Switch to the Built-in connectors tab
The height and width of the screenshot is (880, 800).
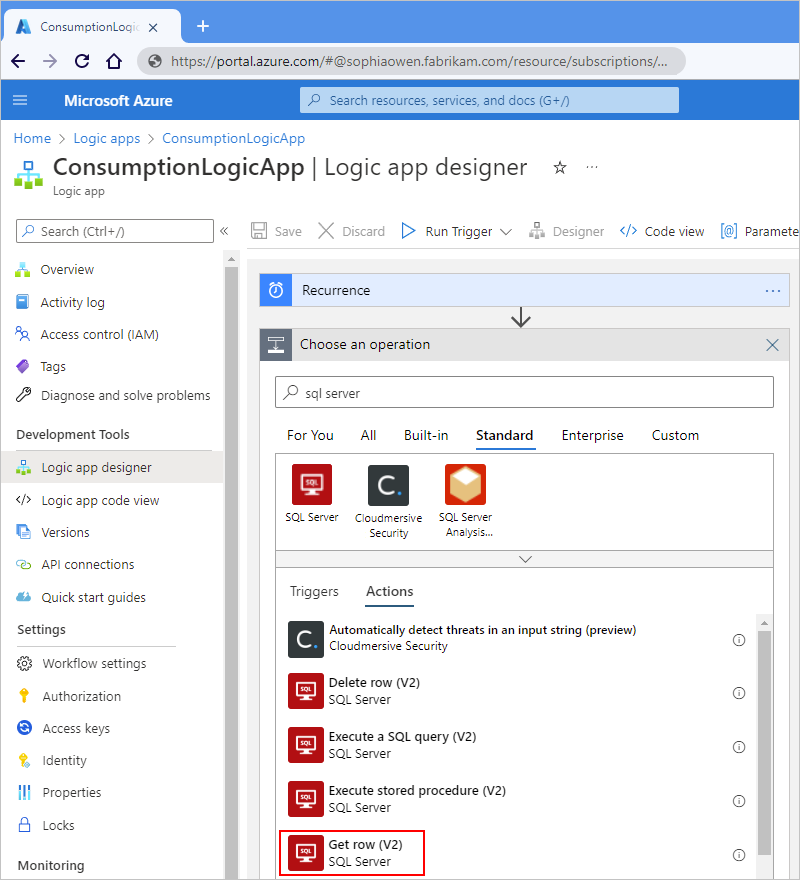point(426,435)
